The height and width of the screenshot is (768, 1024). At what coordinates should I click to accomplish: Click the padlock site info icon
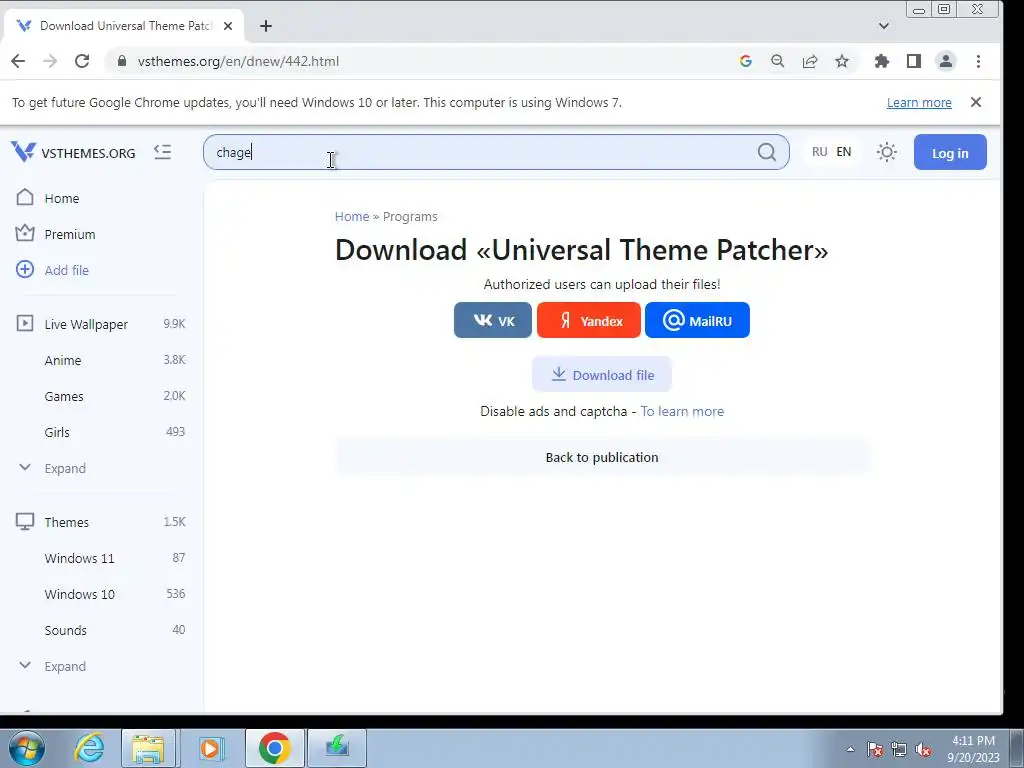(121, 61)
